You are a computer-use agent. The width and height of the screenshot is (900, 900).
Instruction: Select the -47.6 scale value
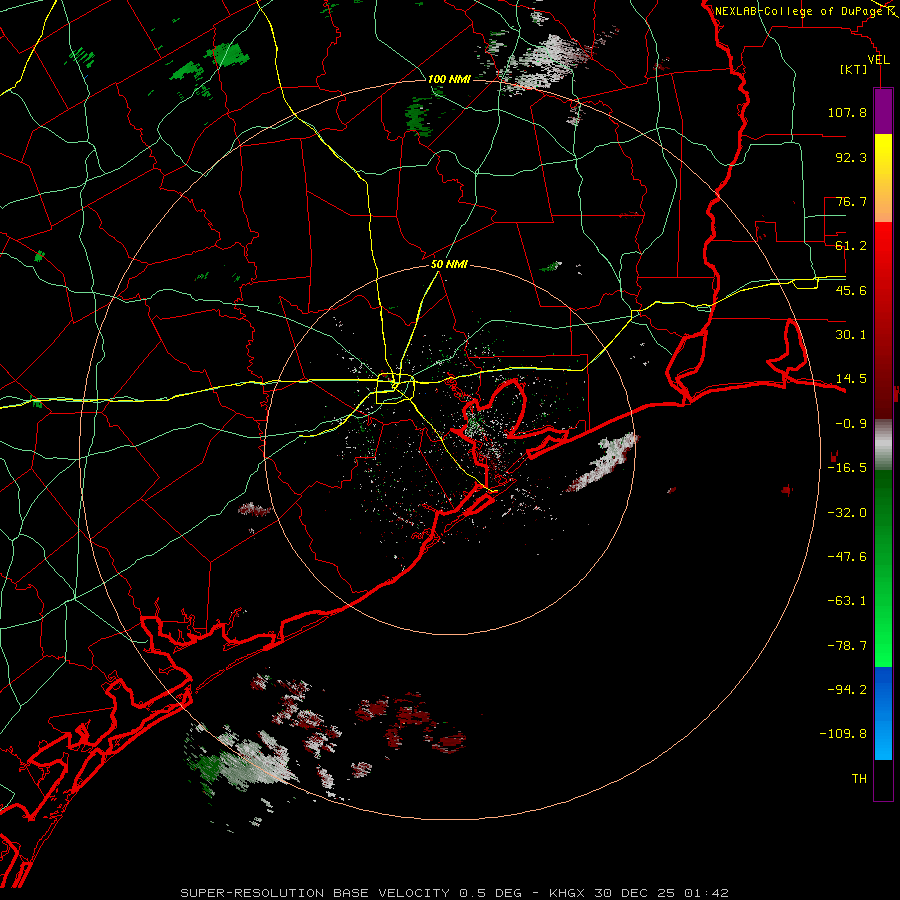coord(847,557)
